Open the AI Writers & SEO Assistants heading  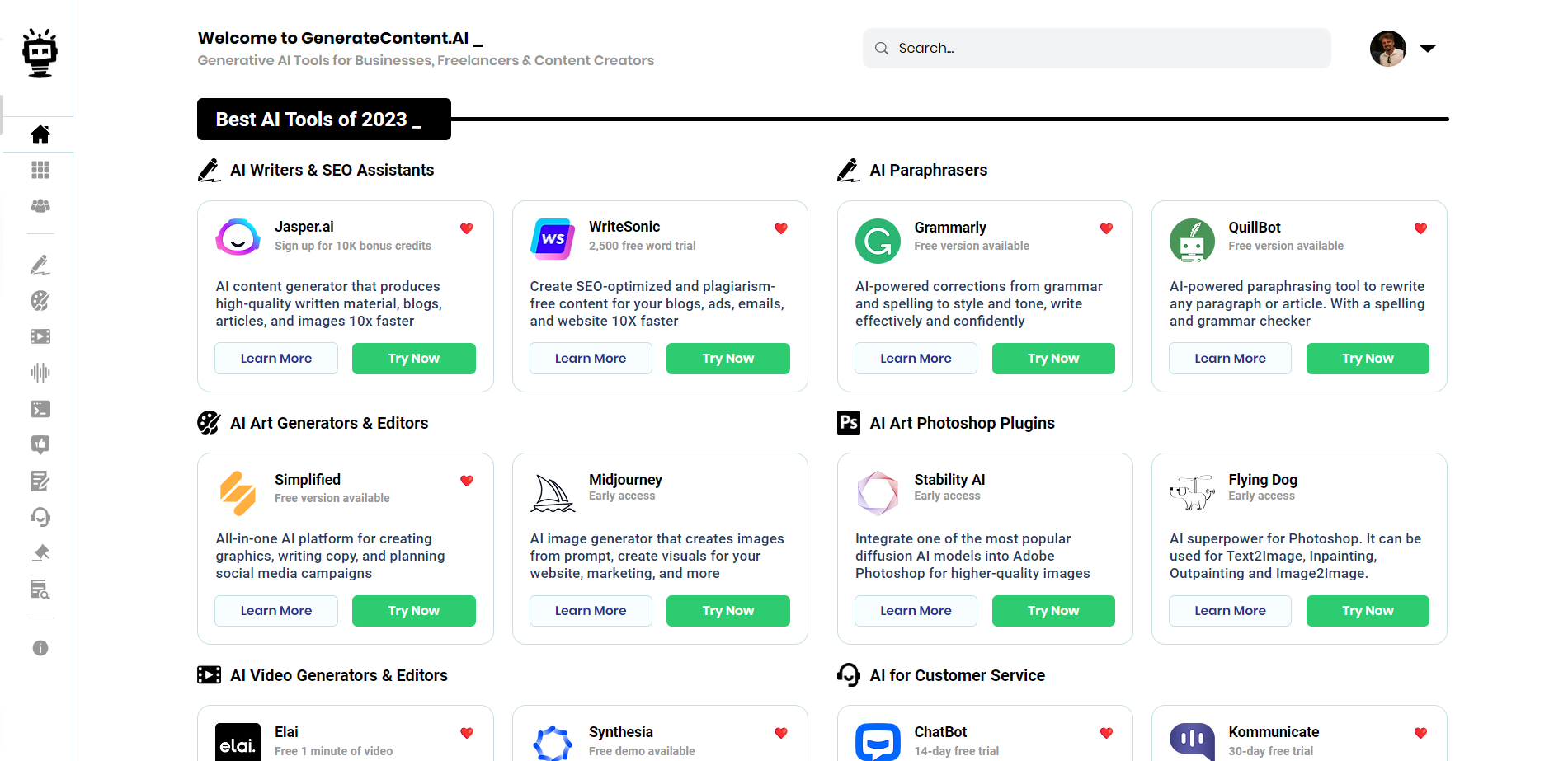[332, 170]
